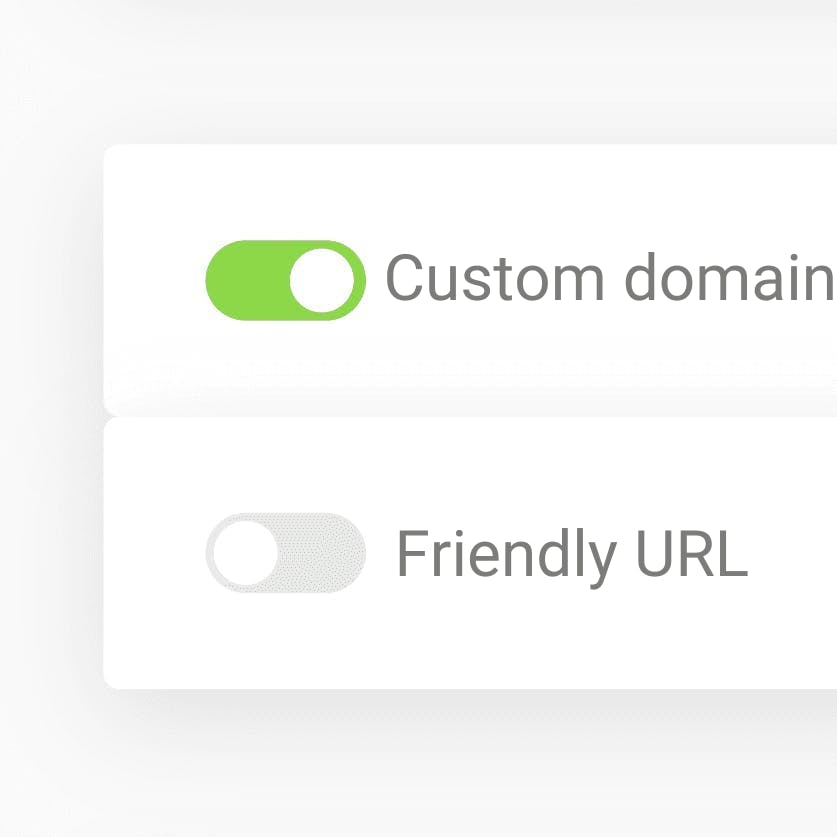The image size is (837, 837).
Task: Toggle the Friendly URL switch
Action: coord(285,553)
